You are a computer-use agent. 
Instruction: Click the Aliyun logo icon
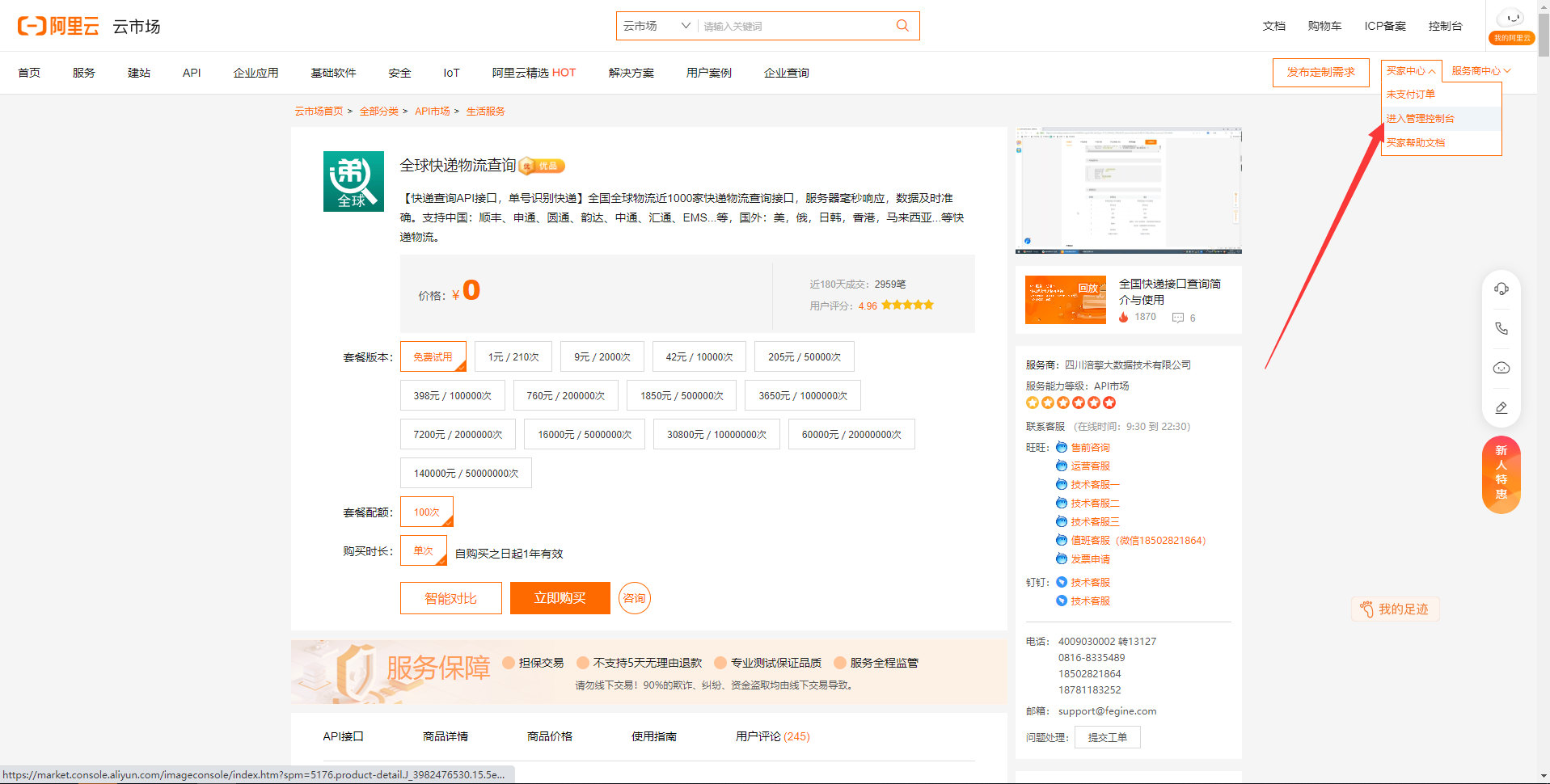(32, 26)
